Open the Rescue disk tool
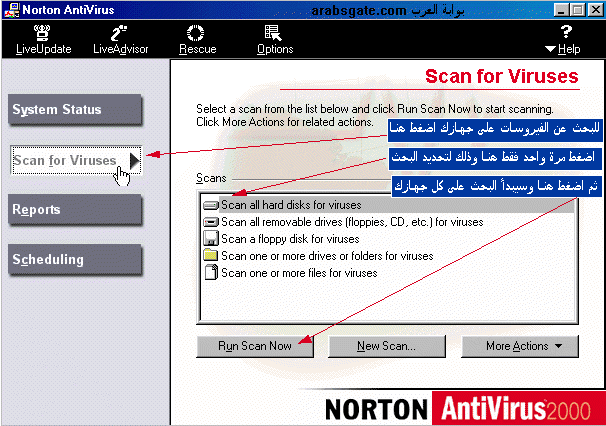Image resolution: width=606 pixels, height=426 pixels. click(197, 40)
